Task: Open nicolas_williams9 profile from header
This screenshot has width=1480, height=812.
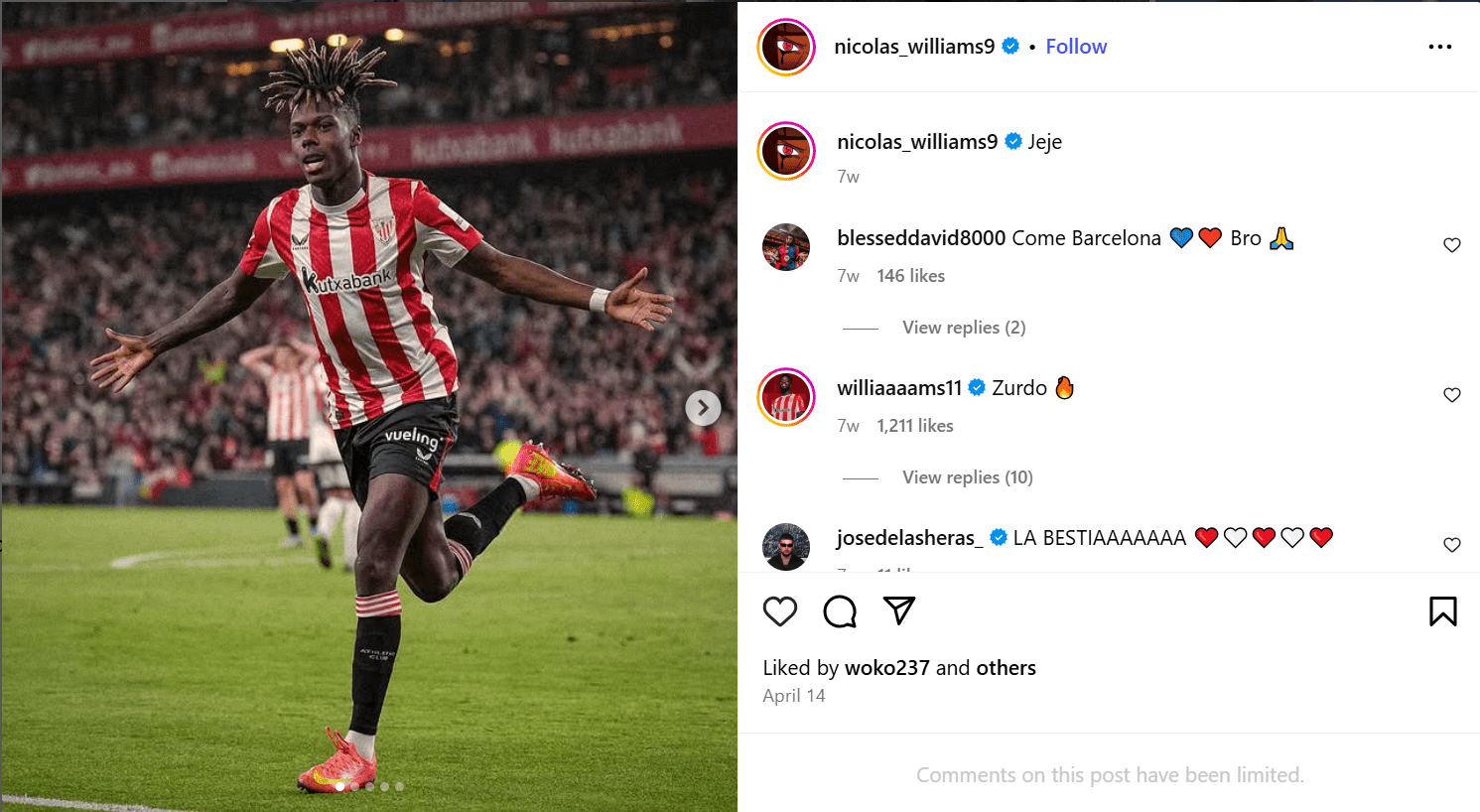Action: point(914,47)
